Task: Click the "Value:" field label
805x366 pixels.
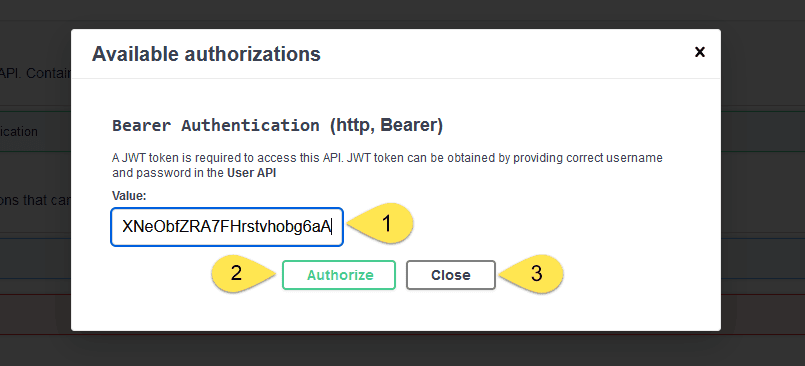Action: (129, 196)
